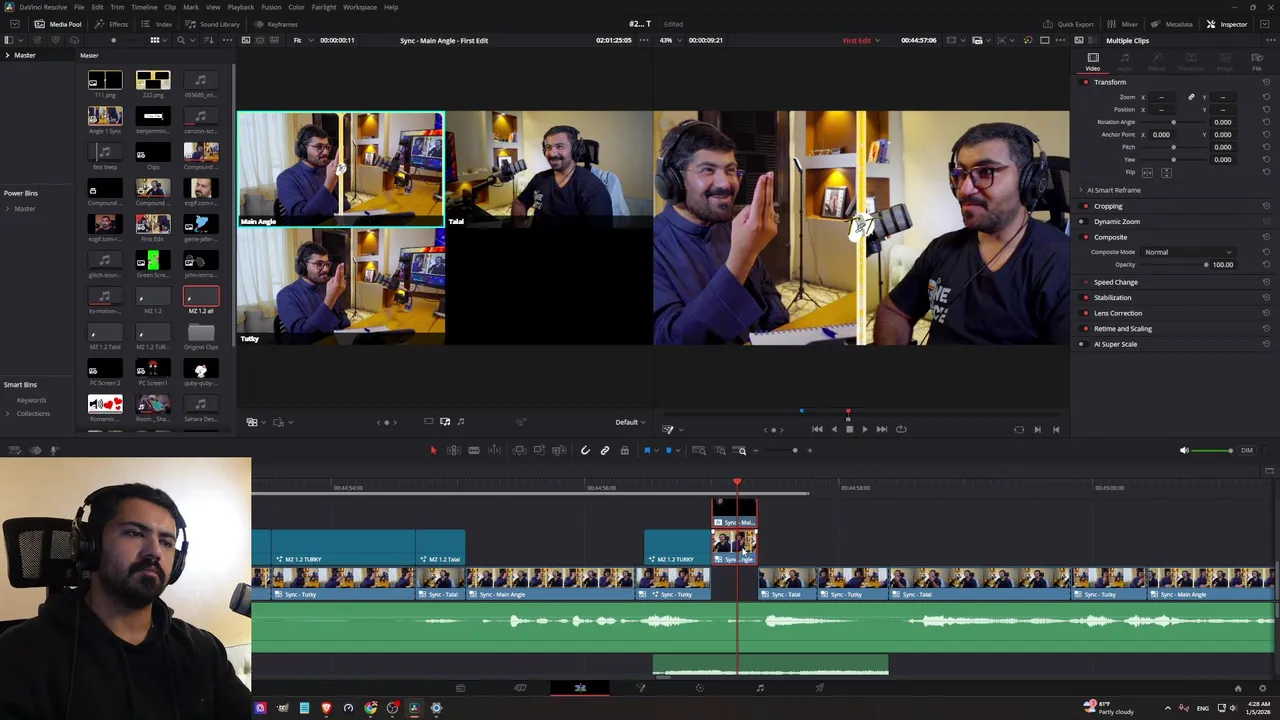
Task: Open Google Chrome from the taskbar
Action: [370, 708]
